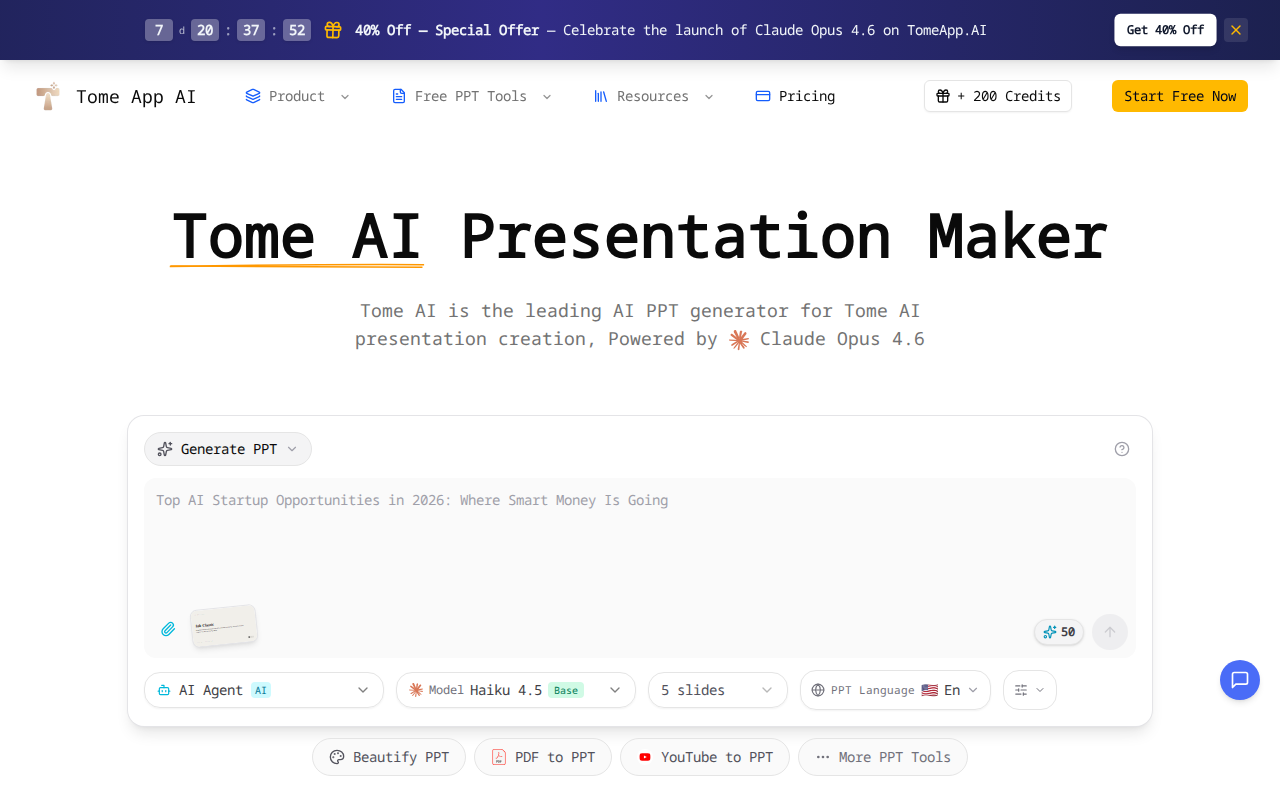Click the countdown days value '7'
The image size is (1280, 800).
159,30
